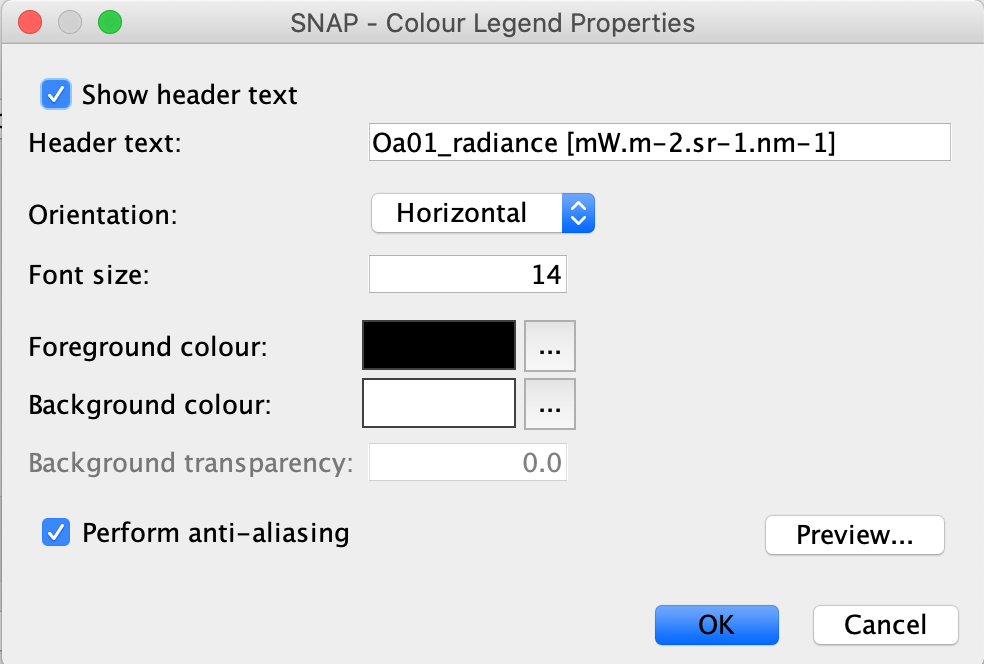Click the blue arrows of Orientation combo box
The height and width of the screenshot is (664, 984).
tap(578, 213)
